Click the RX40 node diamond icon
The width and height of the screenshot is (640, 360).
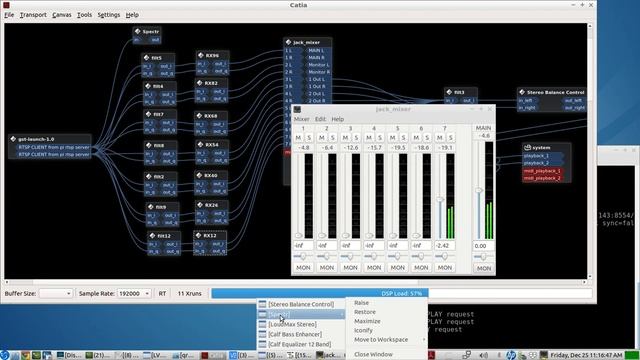tap(200, 175)
